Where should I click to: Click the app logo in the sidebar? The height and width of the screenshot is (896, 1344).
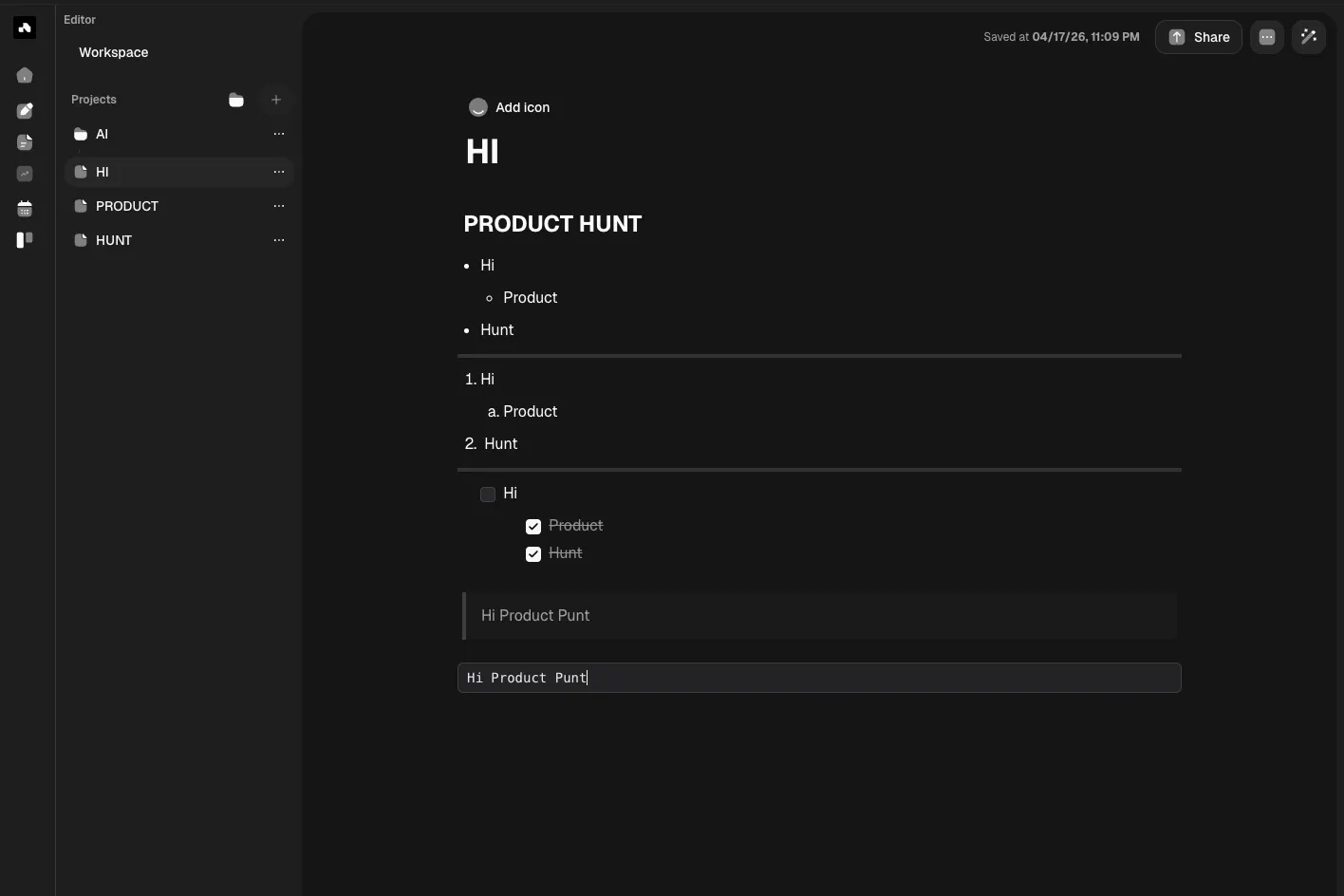25,28
